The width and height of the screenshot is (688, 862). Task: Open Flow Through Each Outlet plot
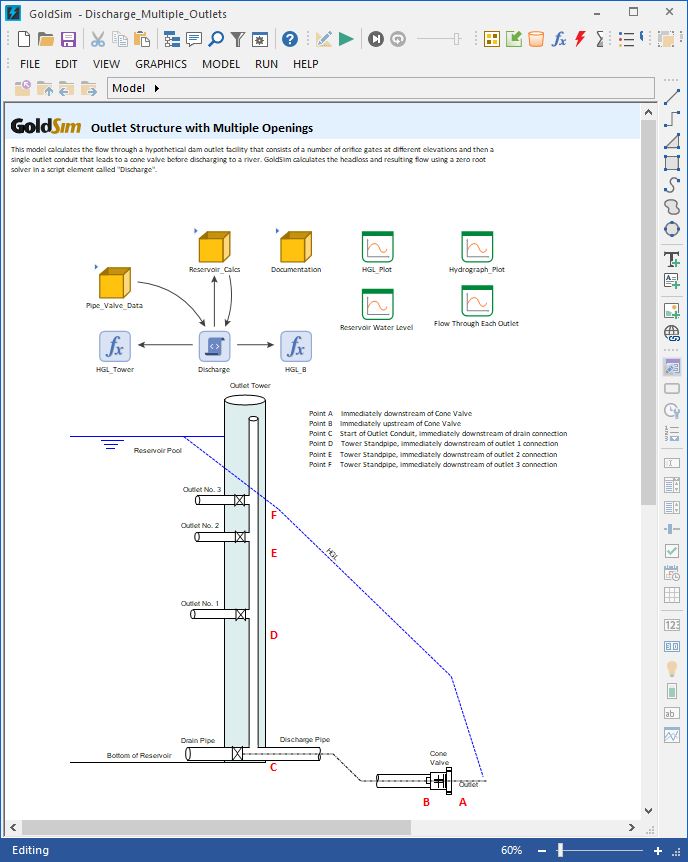pos(477,301)
